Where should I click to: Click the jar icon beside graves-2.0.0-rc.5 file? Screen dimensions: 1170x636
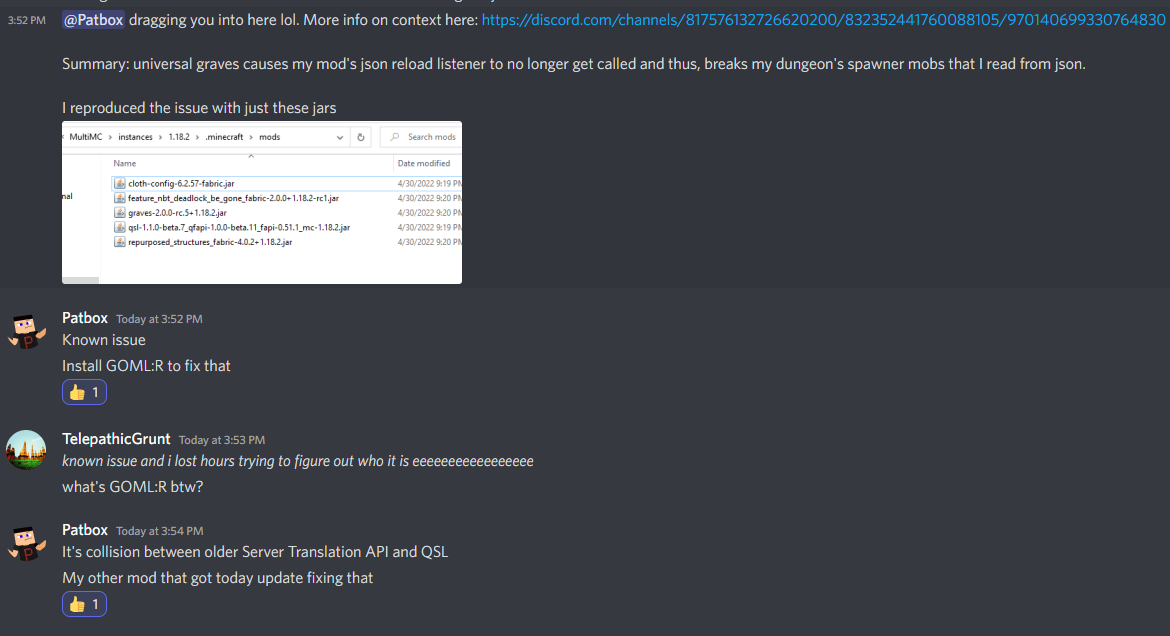click(119, 212)
